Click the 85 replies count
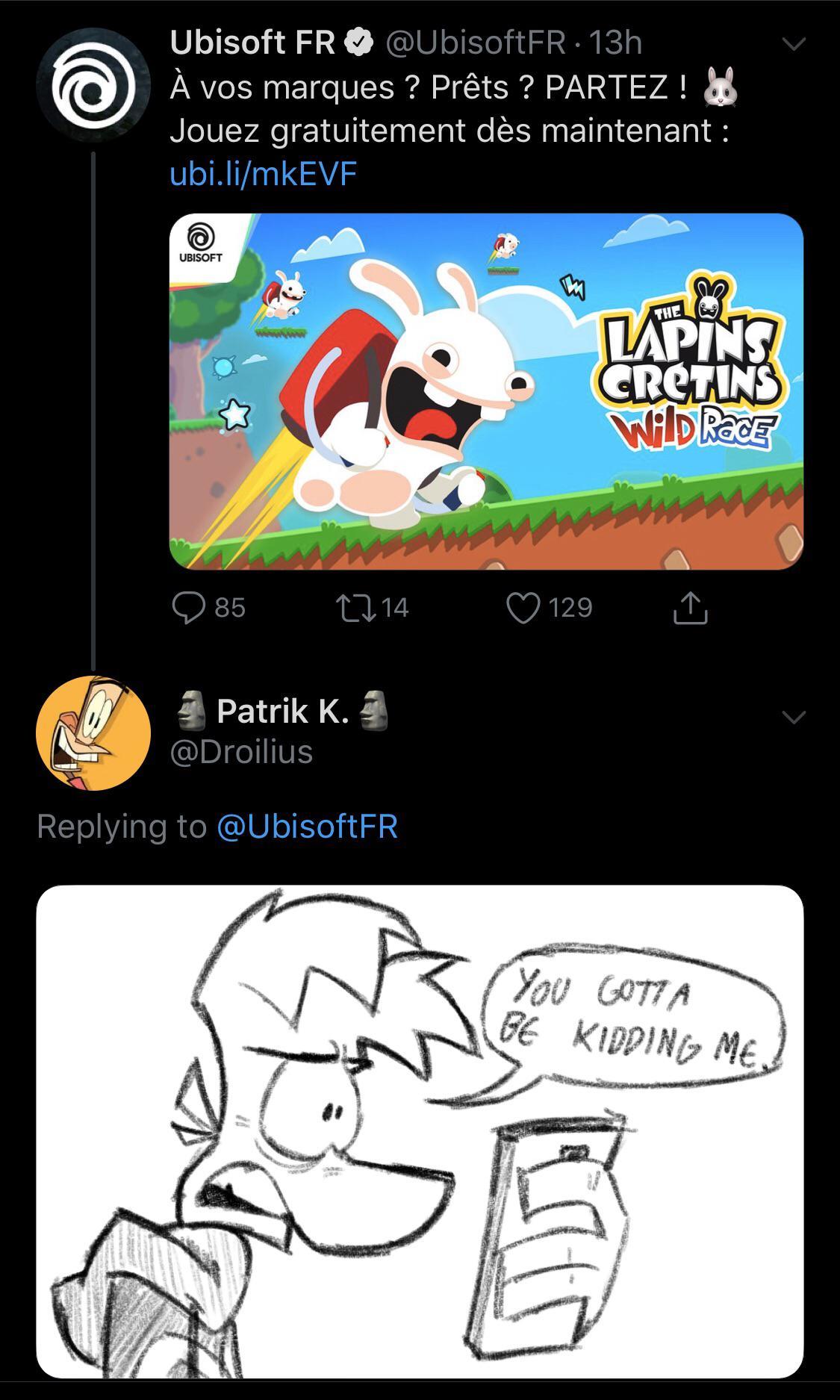Viewport: 840px width, 1400px height. pyautogui.click(x=230, y=607)
